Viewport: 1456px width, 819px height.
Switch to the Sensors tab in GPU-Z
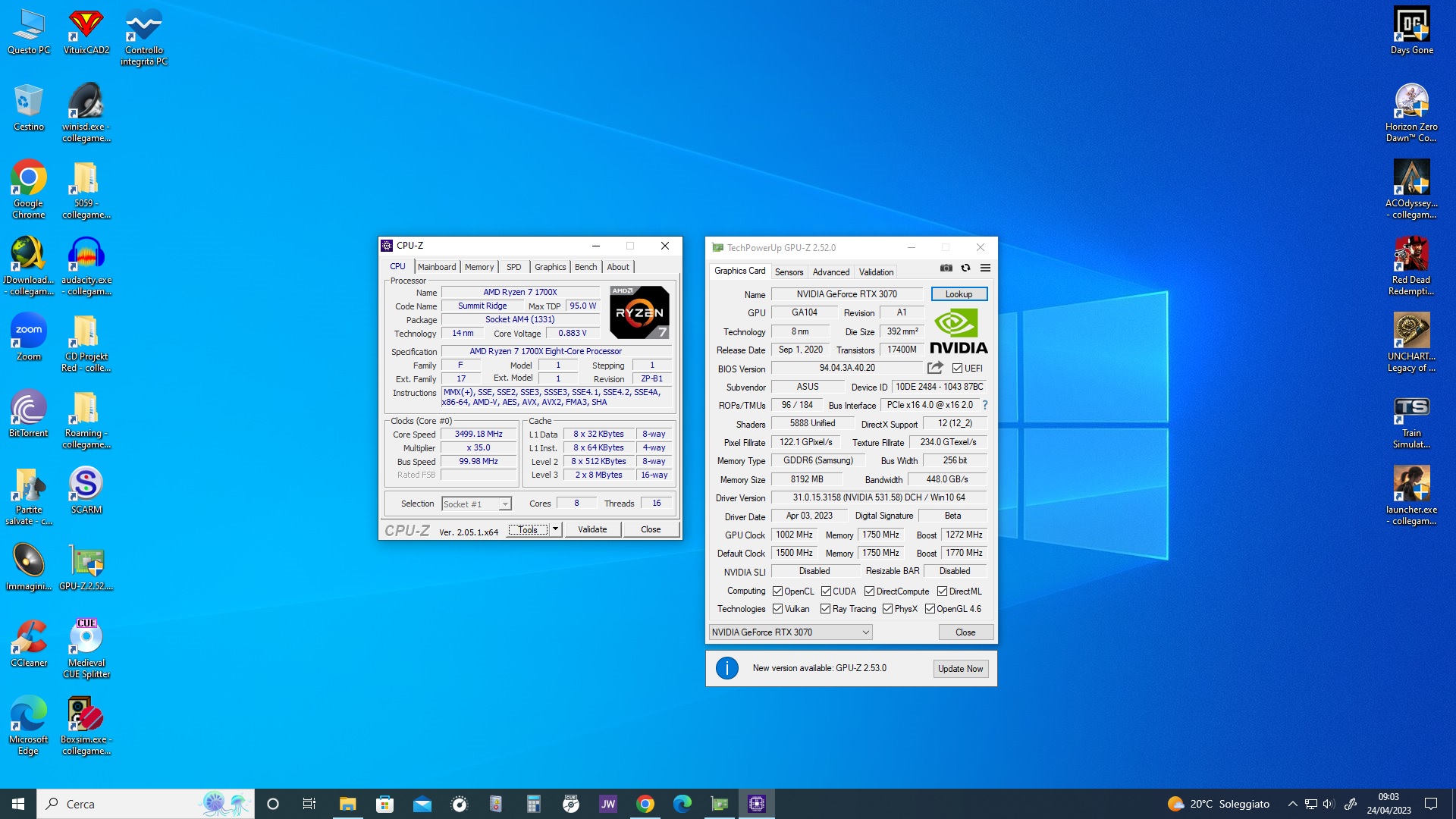click(789, 272)
